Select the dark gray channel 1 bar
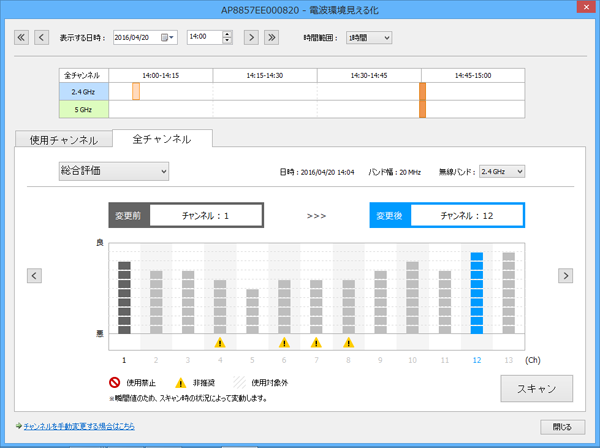Image resolution: width=600 pixels, height=448 pixels. pos(124,298)
